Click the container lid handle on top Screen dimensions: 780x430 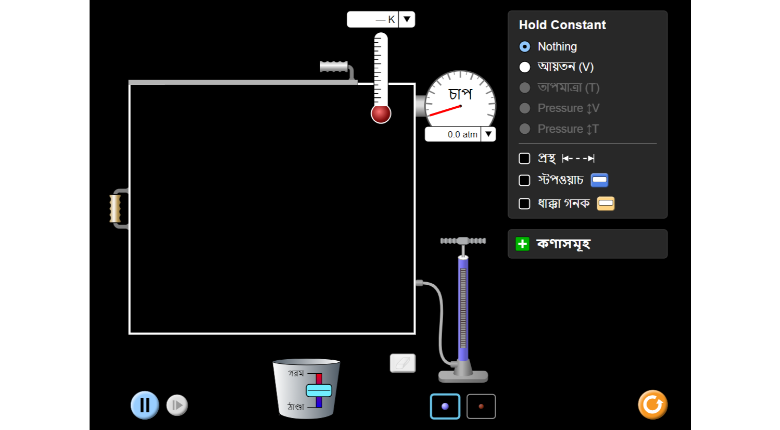(336, 67)
